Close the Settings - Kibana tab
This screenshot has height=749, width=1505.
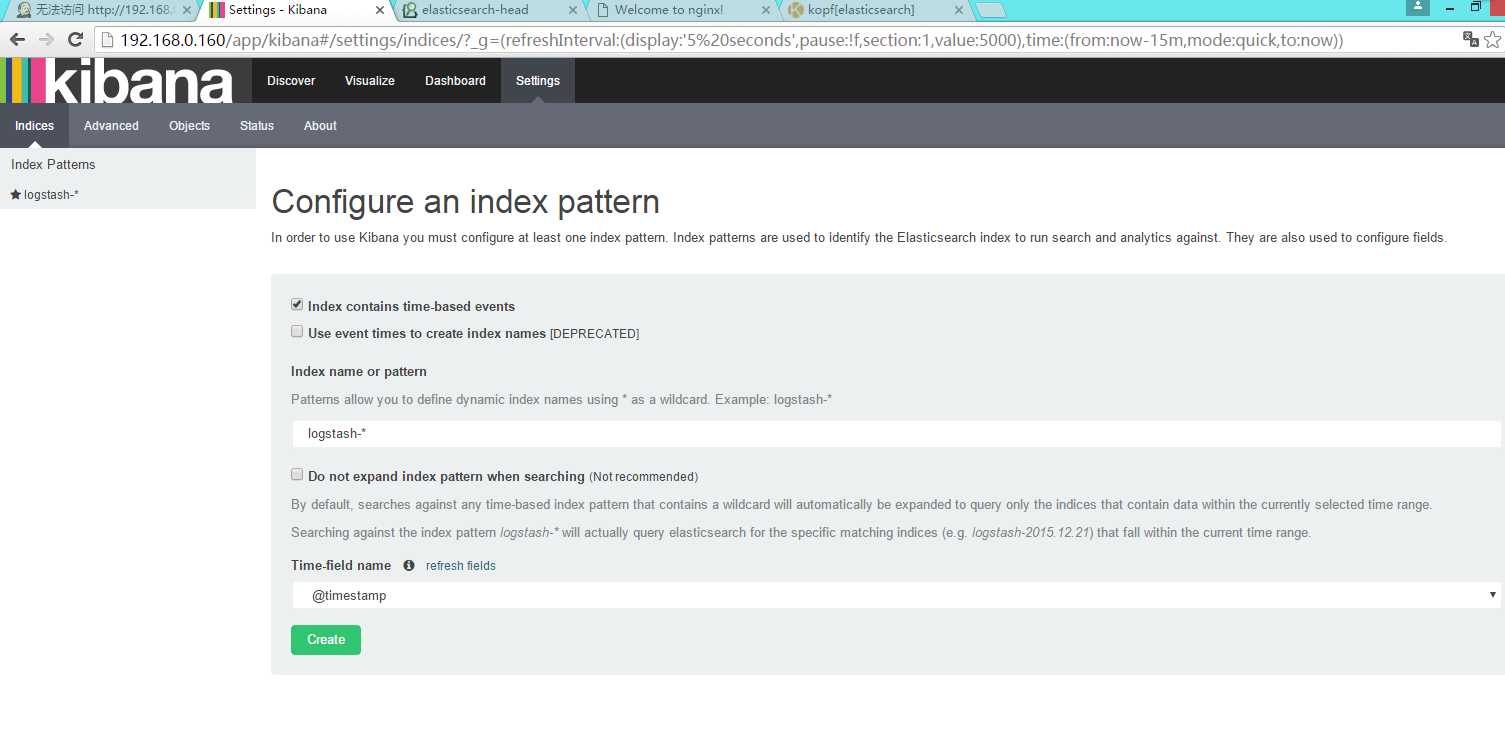point(379,10)
